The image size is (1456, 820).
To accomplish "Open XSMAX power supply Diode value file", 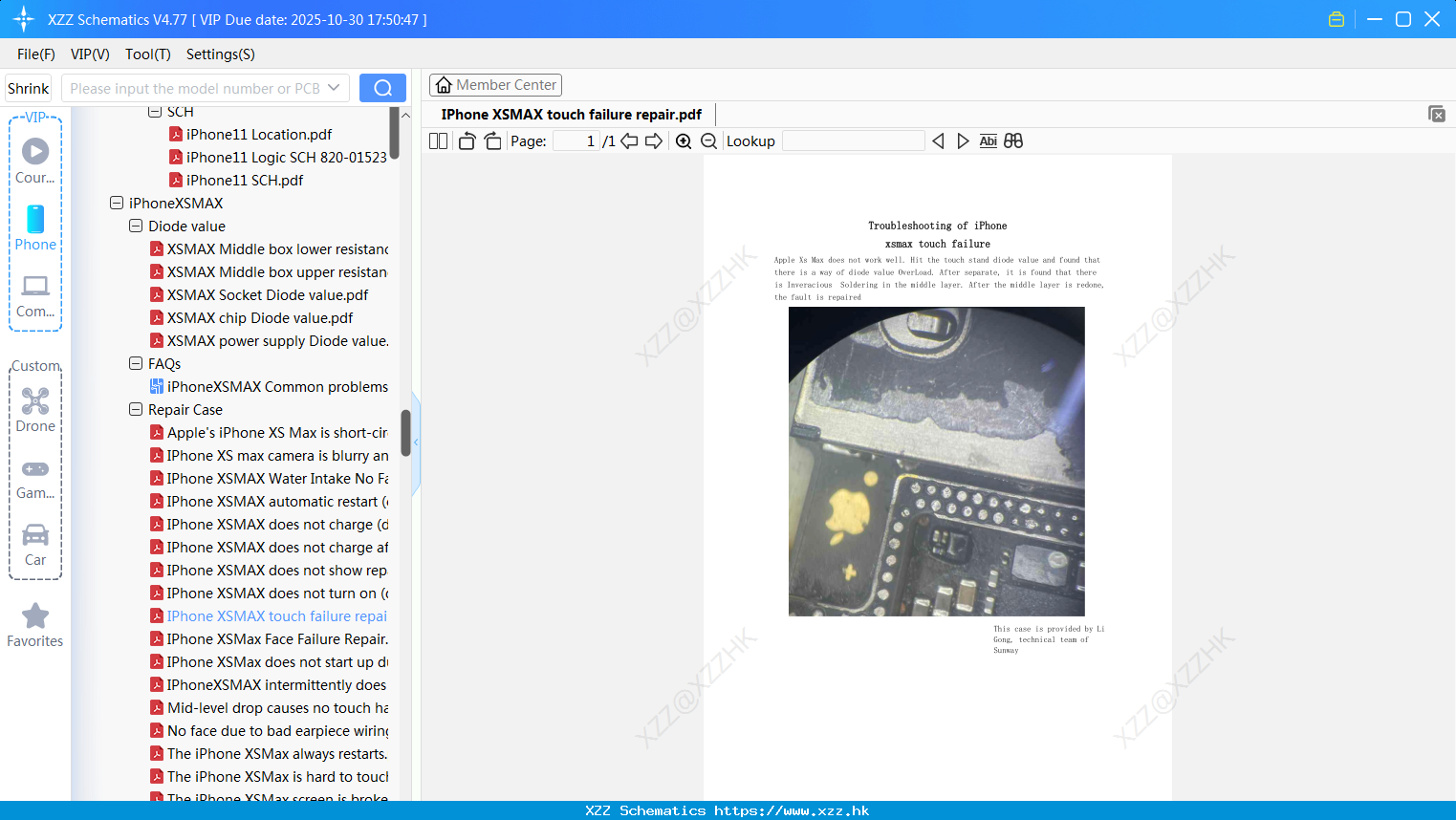I will click(269, 340).
